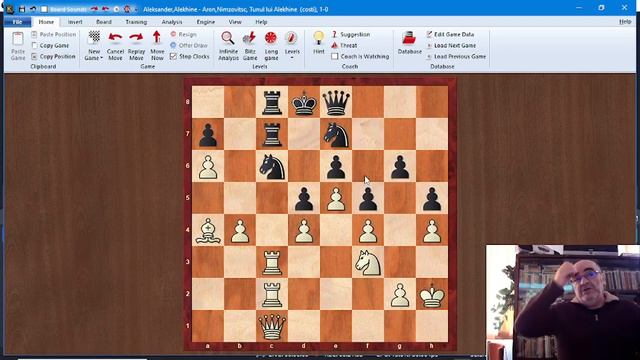Screen dimensions: 640x360
Task: Click Paste Position in the Clipboard group
Action: tap(53, 35)
